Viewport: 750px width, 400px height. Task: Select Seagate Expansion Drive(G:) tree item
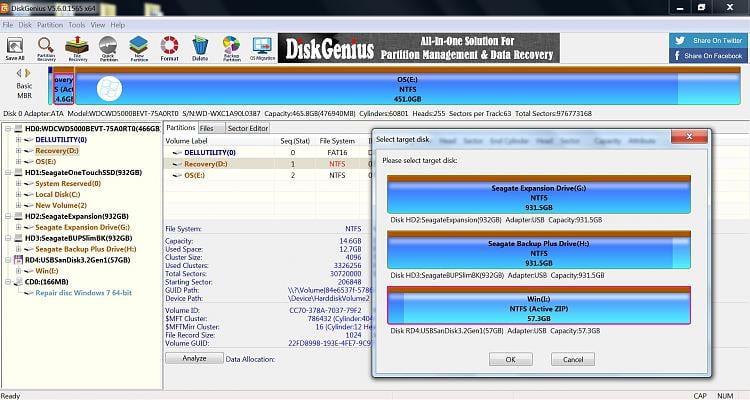pyautogui.click(x=82, y=227)
